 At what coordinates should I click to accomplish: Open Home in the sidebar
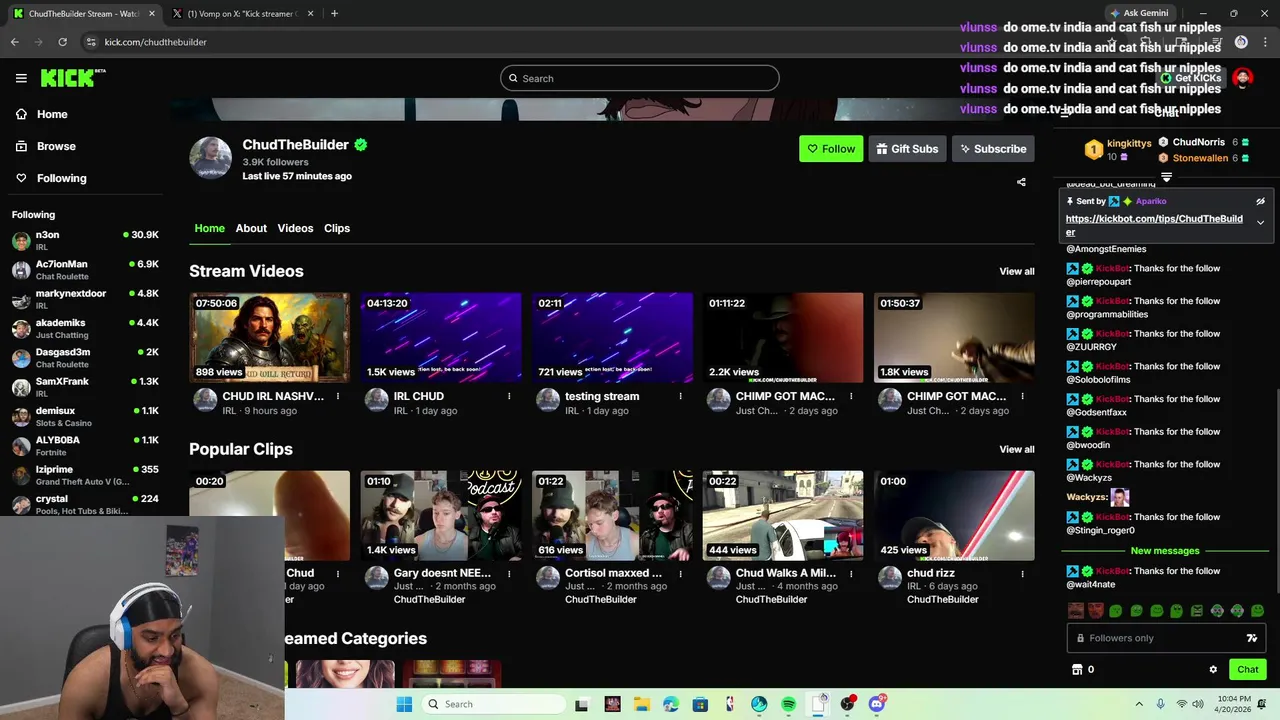52,114
